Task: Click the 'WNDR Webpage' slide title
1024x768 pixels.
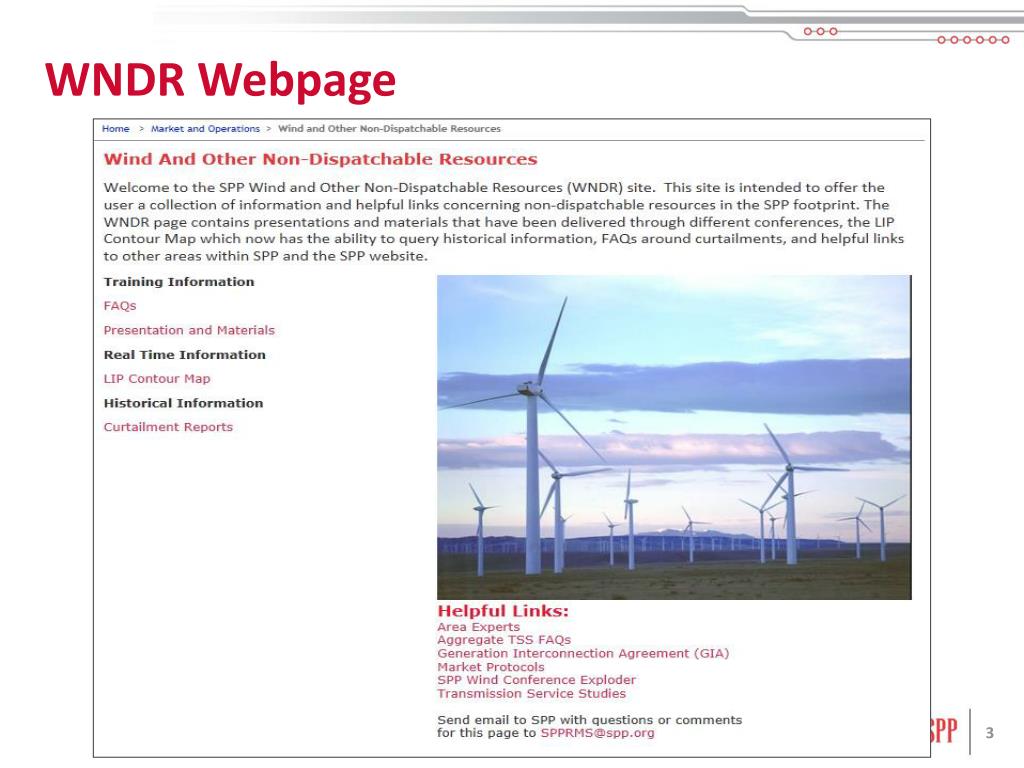Action: [220, 80]
